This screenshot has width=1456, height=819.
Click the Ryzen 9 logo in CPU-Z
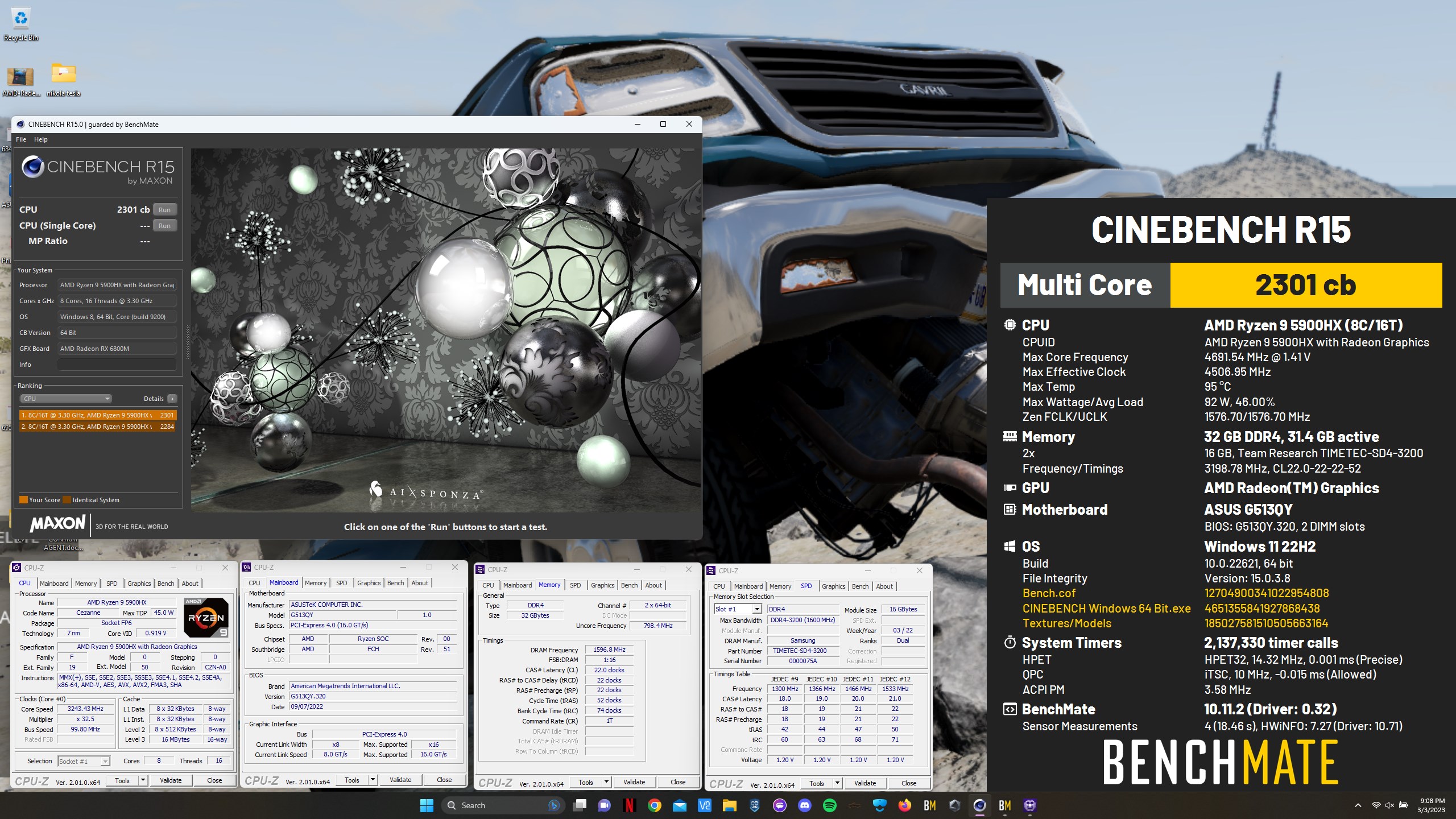206,618
